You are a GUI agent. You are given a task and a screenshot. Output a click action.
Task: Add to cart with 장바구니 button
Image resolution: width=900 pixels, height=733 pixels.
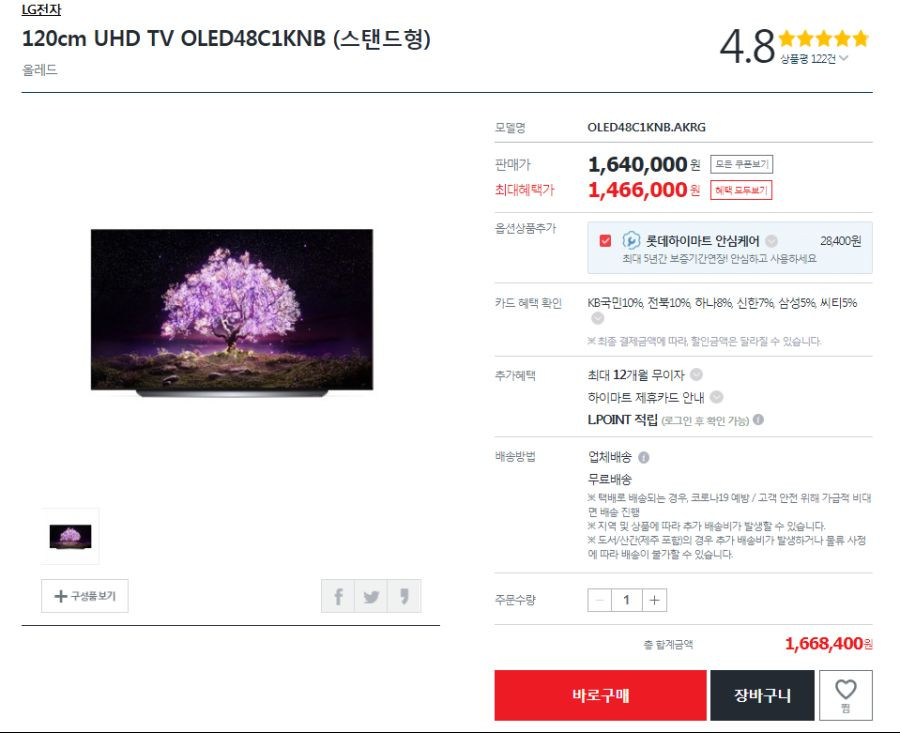(762, 695)
